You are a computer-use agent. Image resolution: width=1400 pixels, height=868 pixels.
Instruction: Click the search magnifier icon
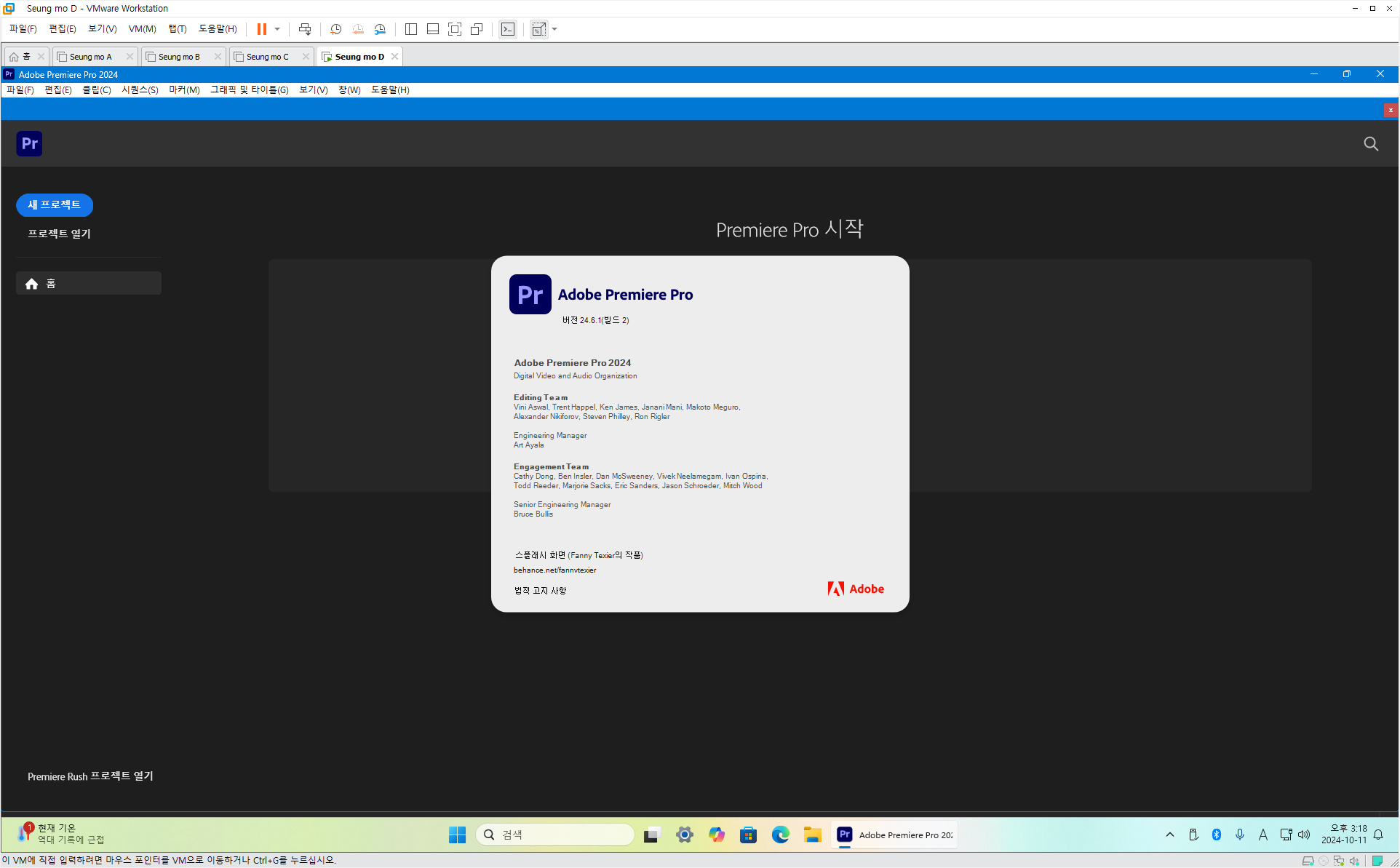(1371, 143)
